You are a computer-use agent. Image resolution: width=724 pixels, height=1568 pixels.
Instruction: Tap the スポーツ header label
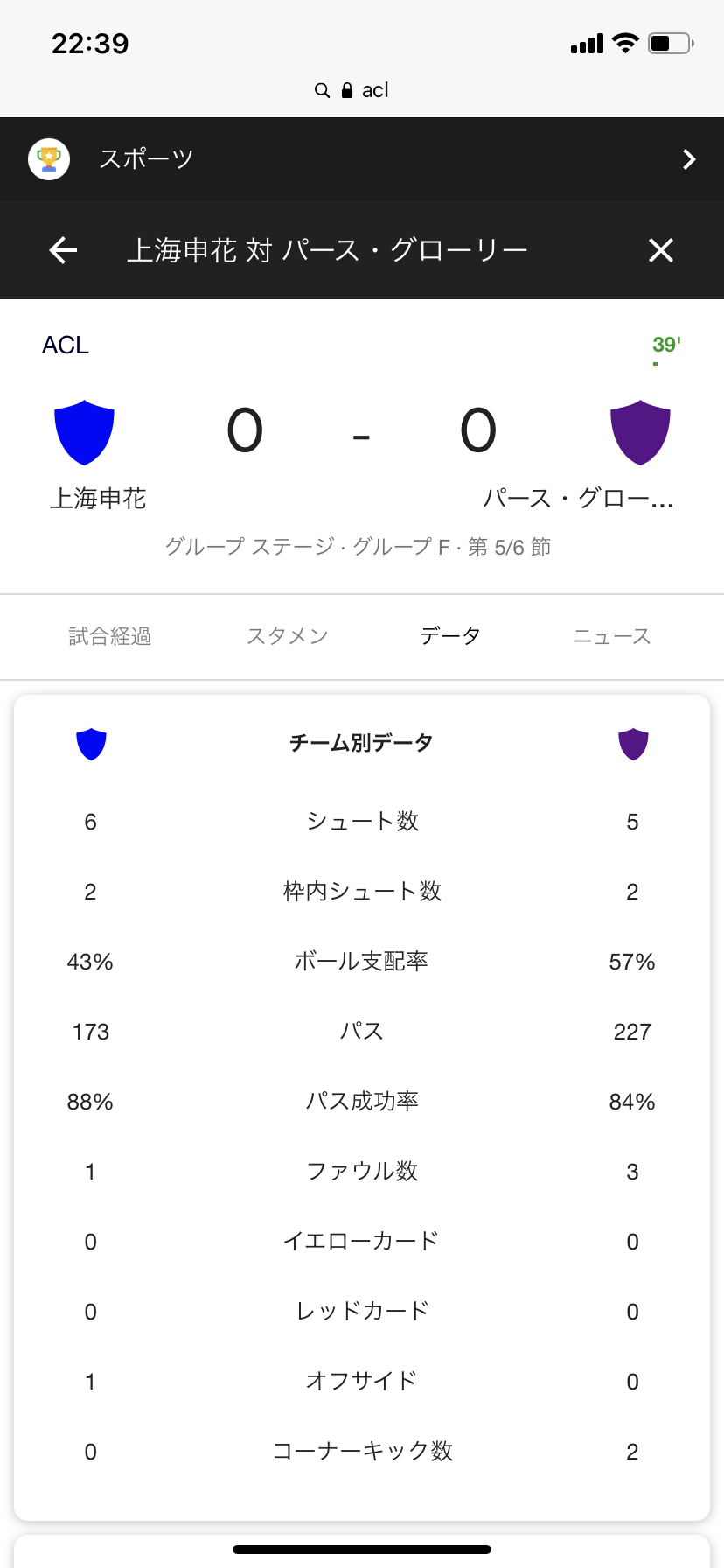point(146,159)
